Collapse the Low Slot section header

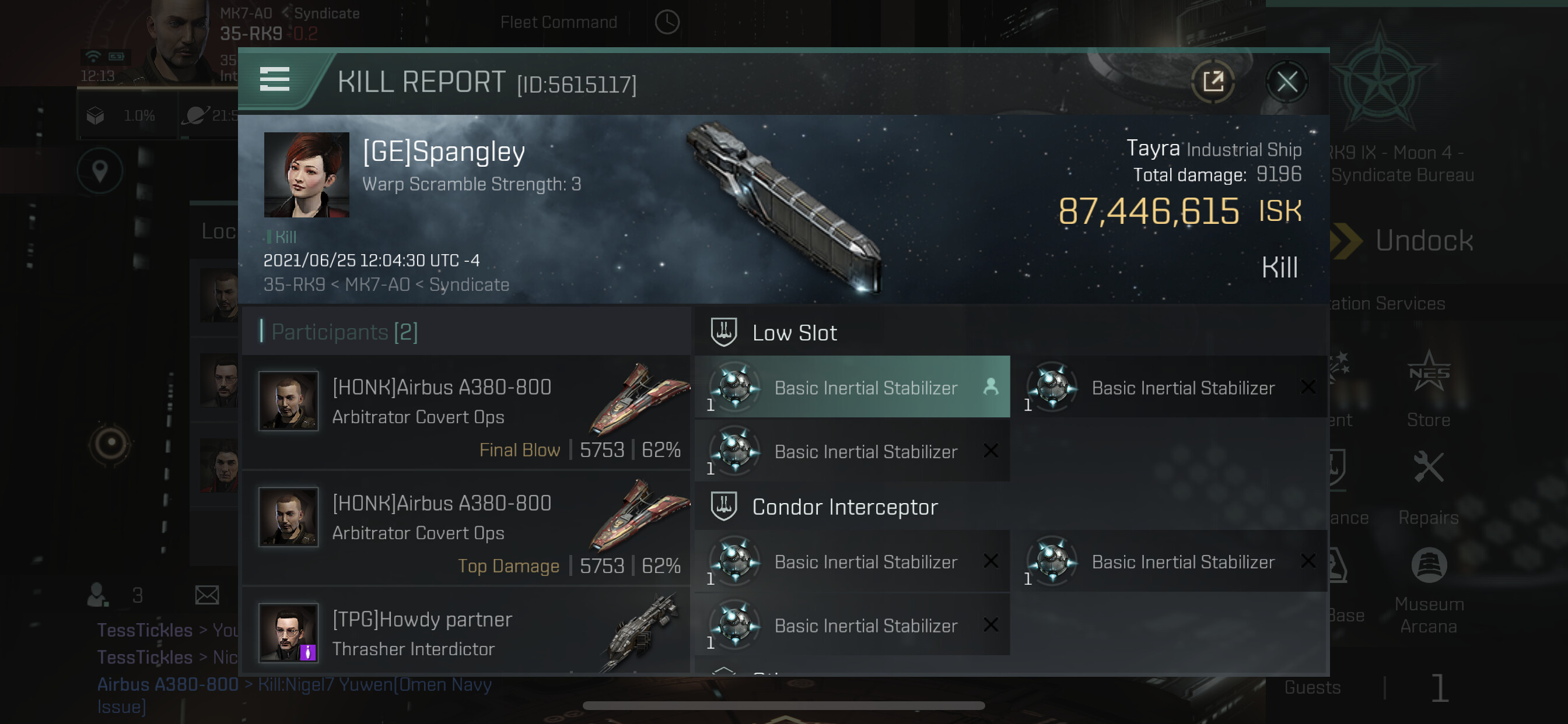coord(794,333)
